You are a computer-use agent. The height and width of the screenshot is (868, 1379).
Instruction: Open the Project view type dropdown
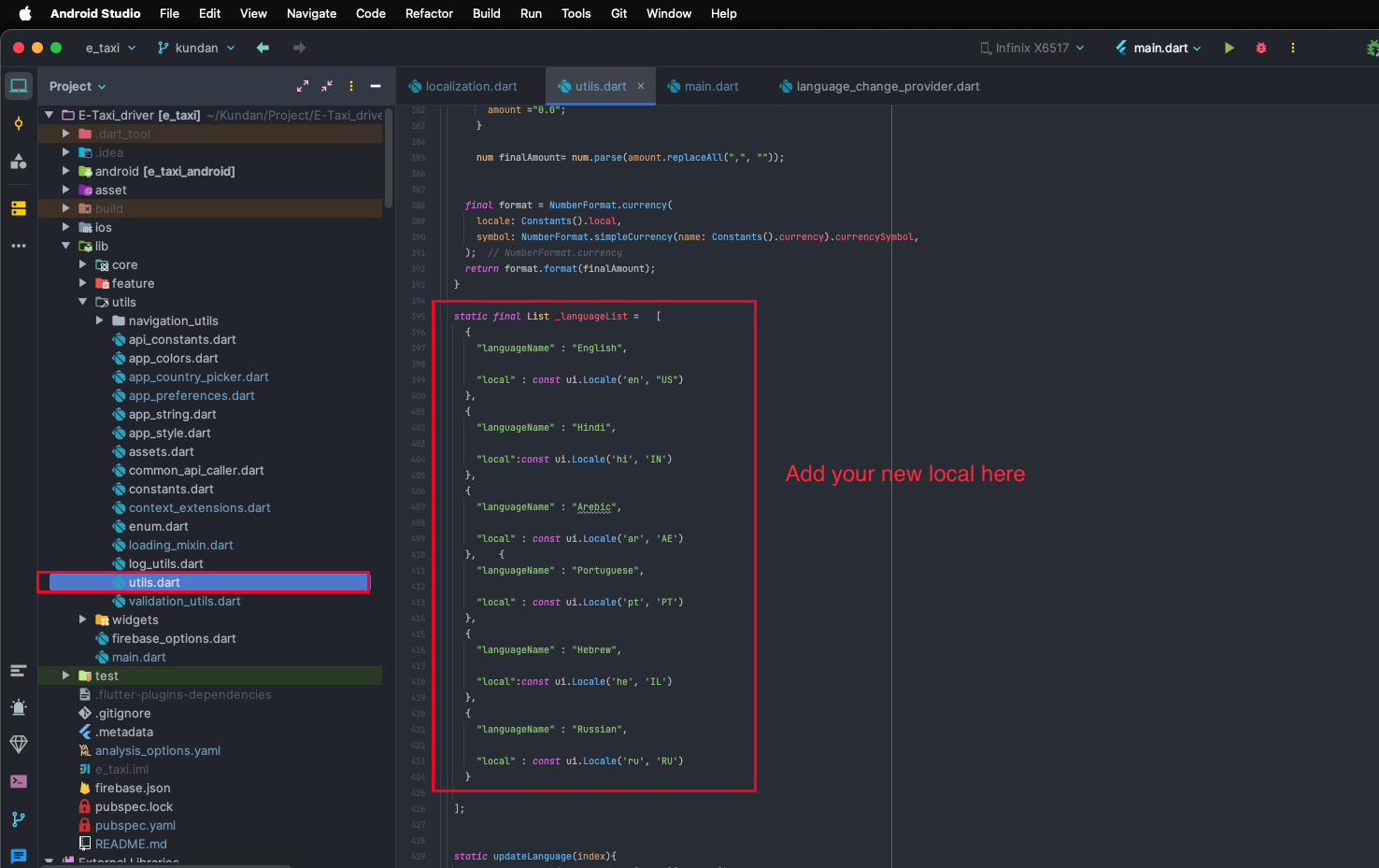78,86
